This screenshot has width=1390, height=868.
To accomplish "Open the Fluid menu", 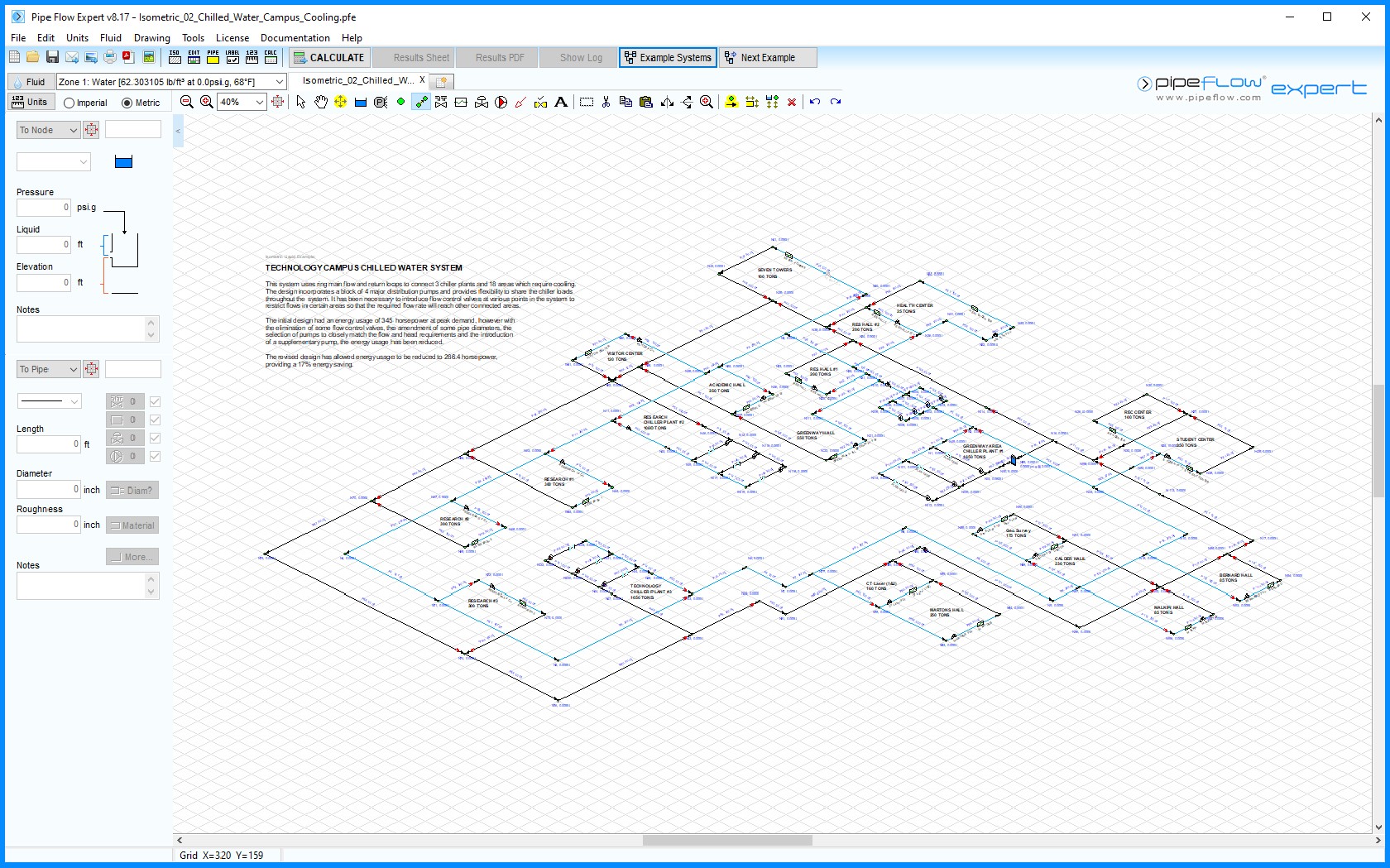I will pyautogui.click(x=111, y=38).
